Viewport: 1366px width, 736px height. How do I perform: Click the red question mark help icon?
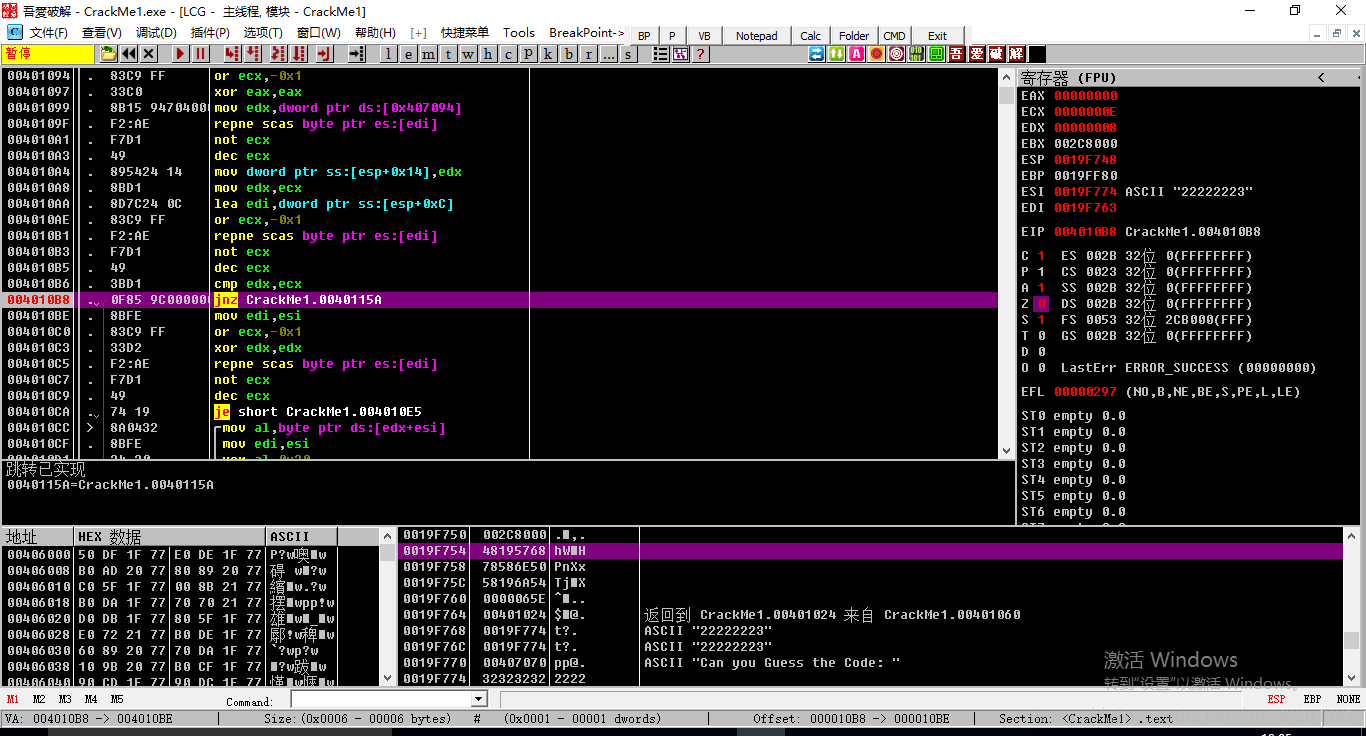[x=701, y=54]
